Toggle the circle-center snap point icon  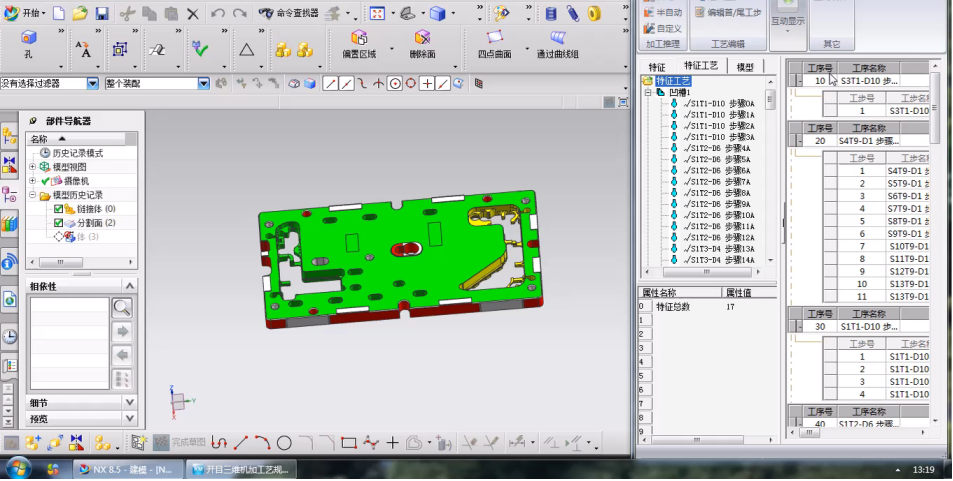coord(395,84)
